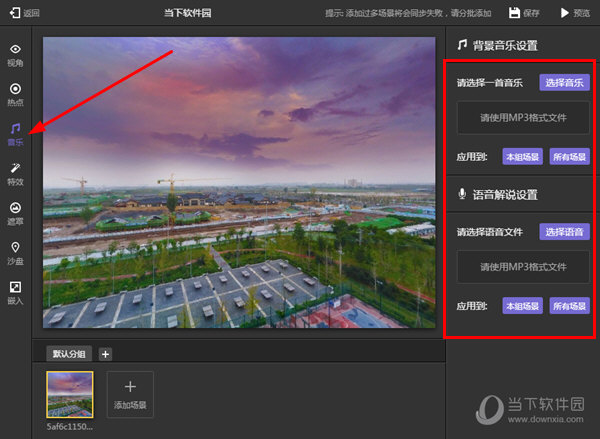Select the 5af6c1150 scene thumbnail
Viewport: 600px width, 439px height.
pos(70,395)
